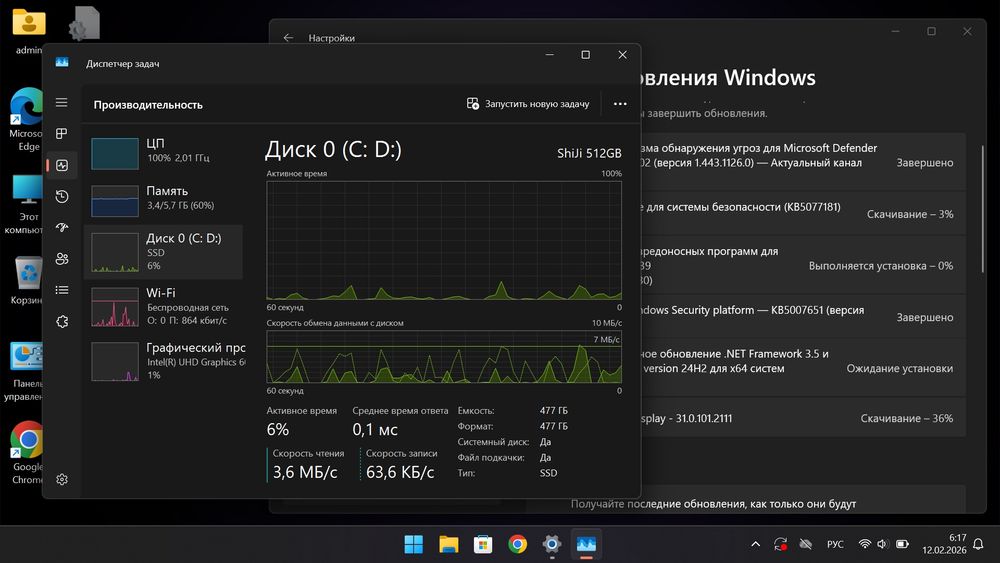Open Wi-Fi quick settings in tray
This screenshot has width=1000, height=563.
(x=864, y=545)
